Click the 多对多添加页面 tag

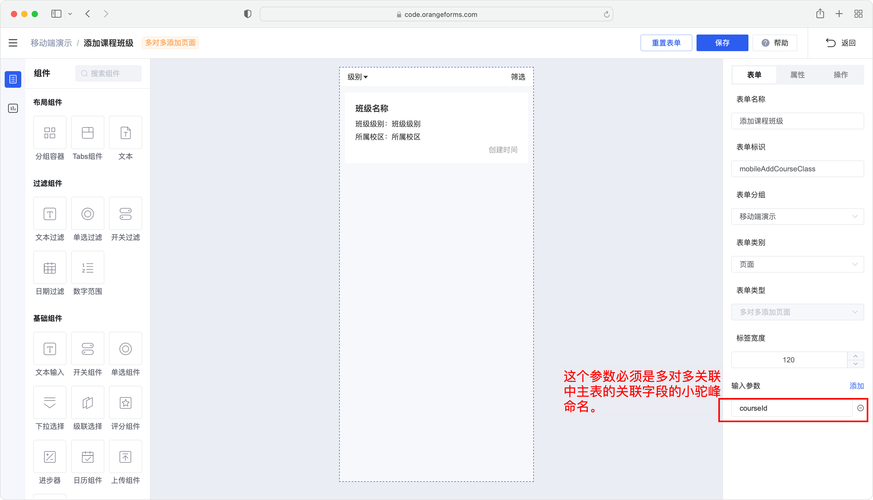(170, 43)
